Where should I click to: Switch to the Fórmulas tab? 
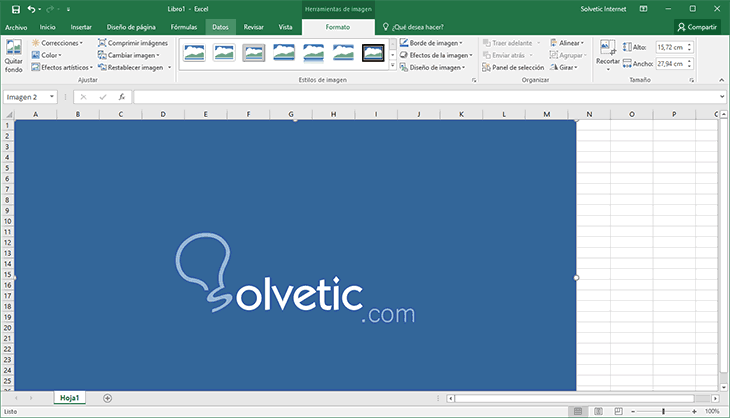(x=184, y=27)
